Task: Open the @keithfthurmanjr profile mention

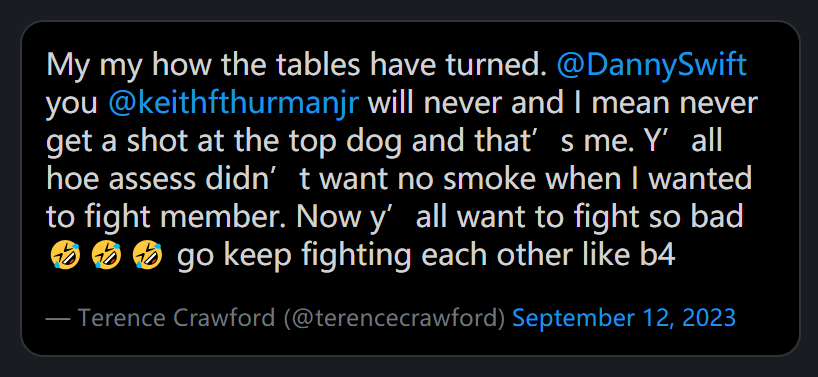Action: click(233, 103)
